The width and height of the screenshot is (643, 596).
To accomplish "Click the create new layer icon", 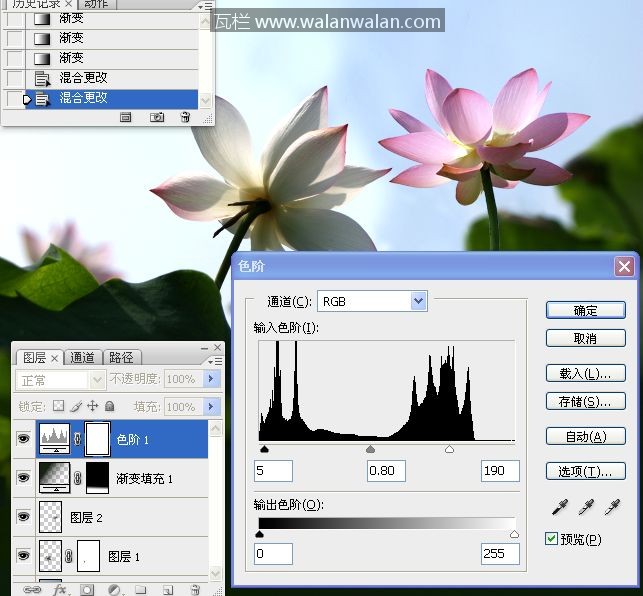I will tap(168, 590).
